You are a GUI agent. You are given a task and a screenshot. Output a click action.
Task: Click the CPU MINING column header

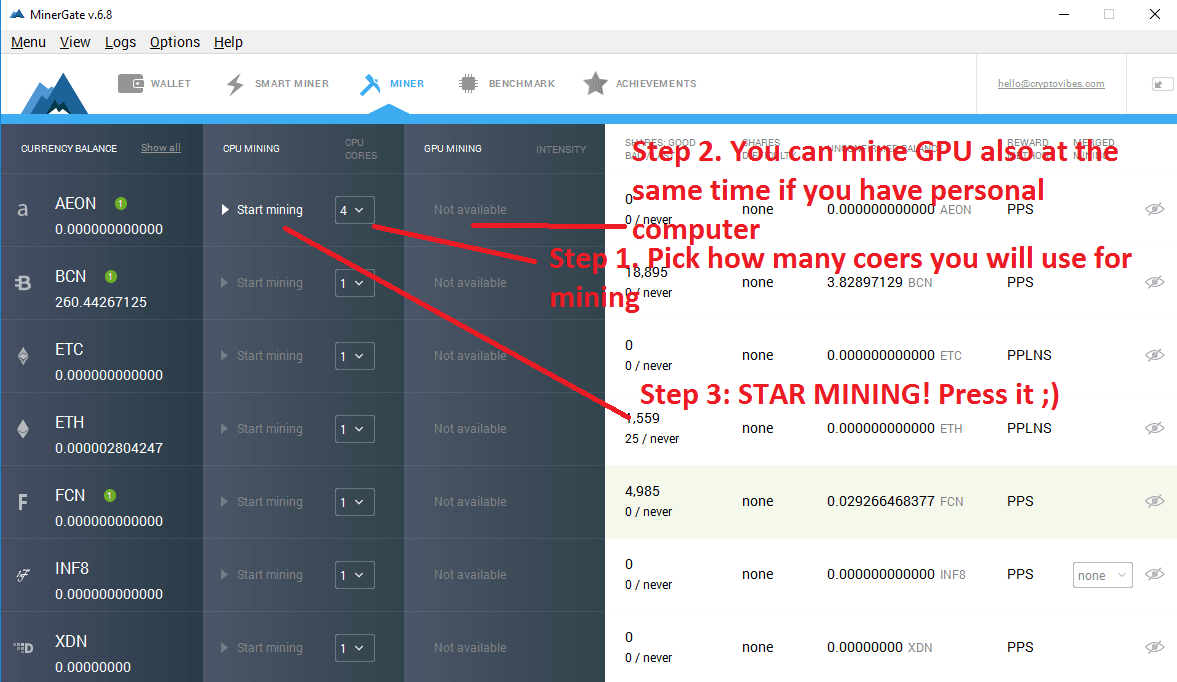coord(251,149)
